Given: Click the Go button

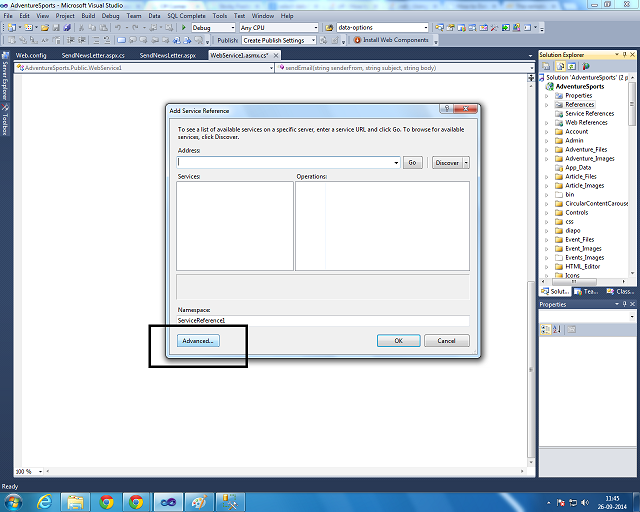Looking at the screenshot, I should [412, 163].
